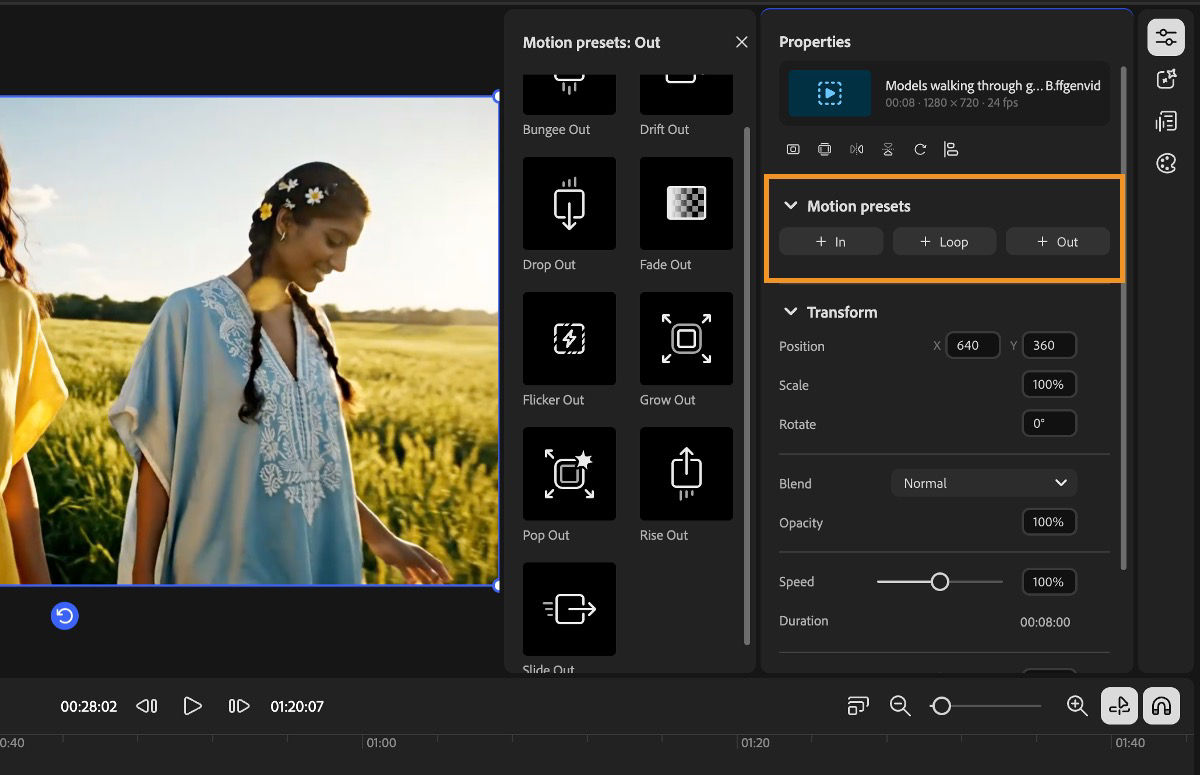Screen dimensions: 1200x775
Task: Click the Opacity percentage field
Action: tap(1049, 522)
